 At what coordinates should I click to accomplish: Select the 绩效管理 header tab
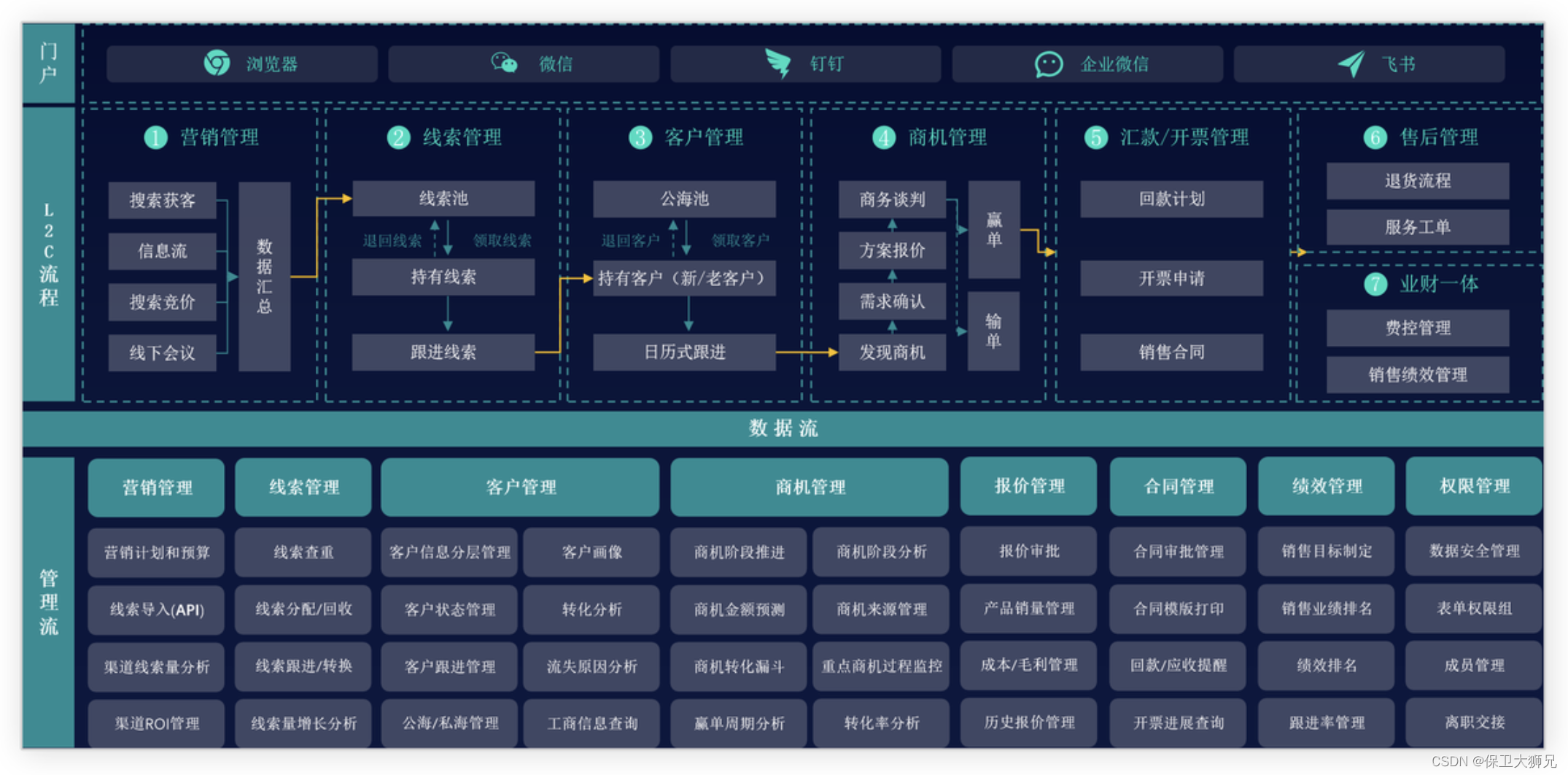1327,486
